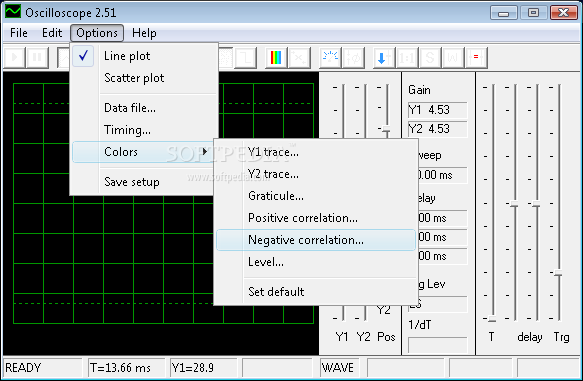The width and height of the screenshot is (583, 381).
Task: Click the left delay slider thumb
Action: click(514, 204)
